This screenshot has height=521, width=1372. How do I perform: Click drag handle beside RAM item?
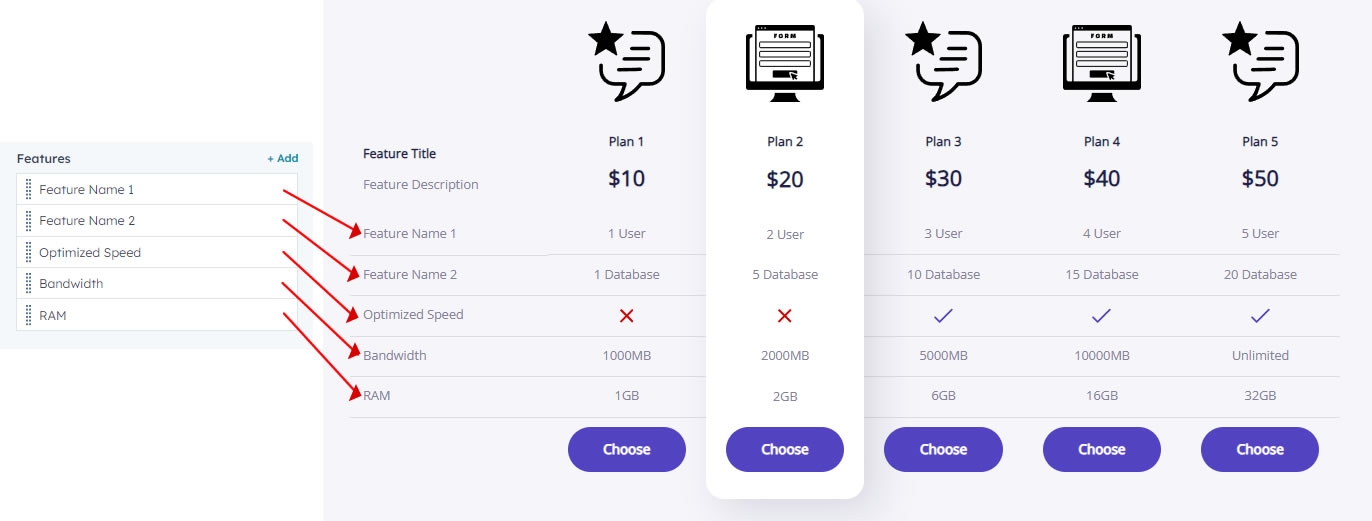click(29, 315)
